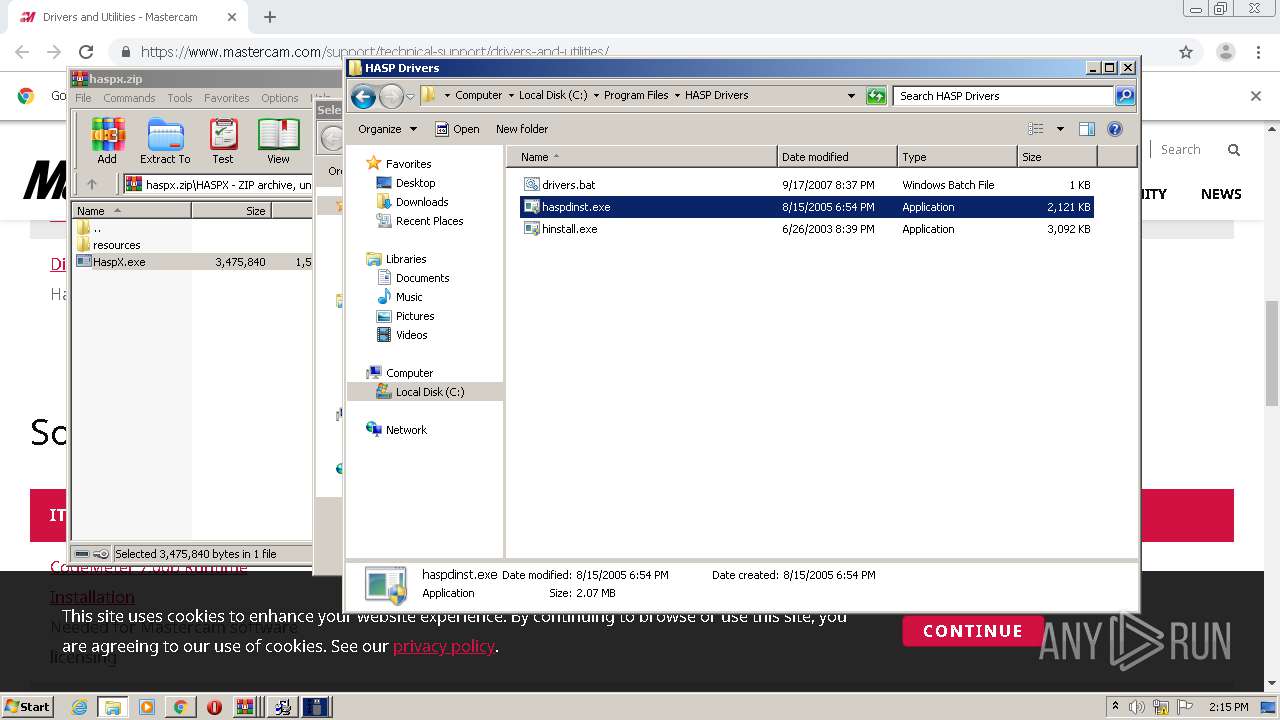Click Internet Explorer taskbar icon
1280x720 pixels.
(x=79, y=707)
